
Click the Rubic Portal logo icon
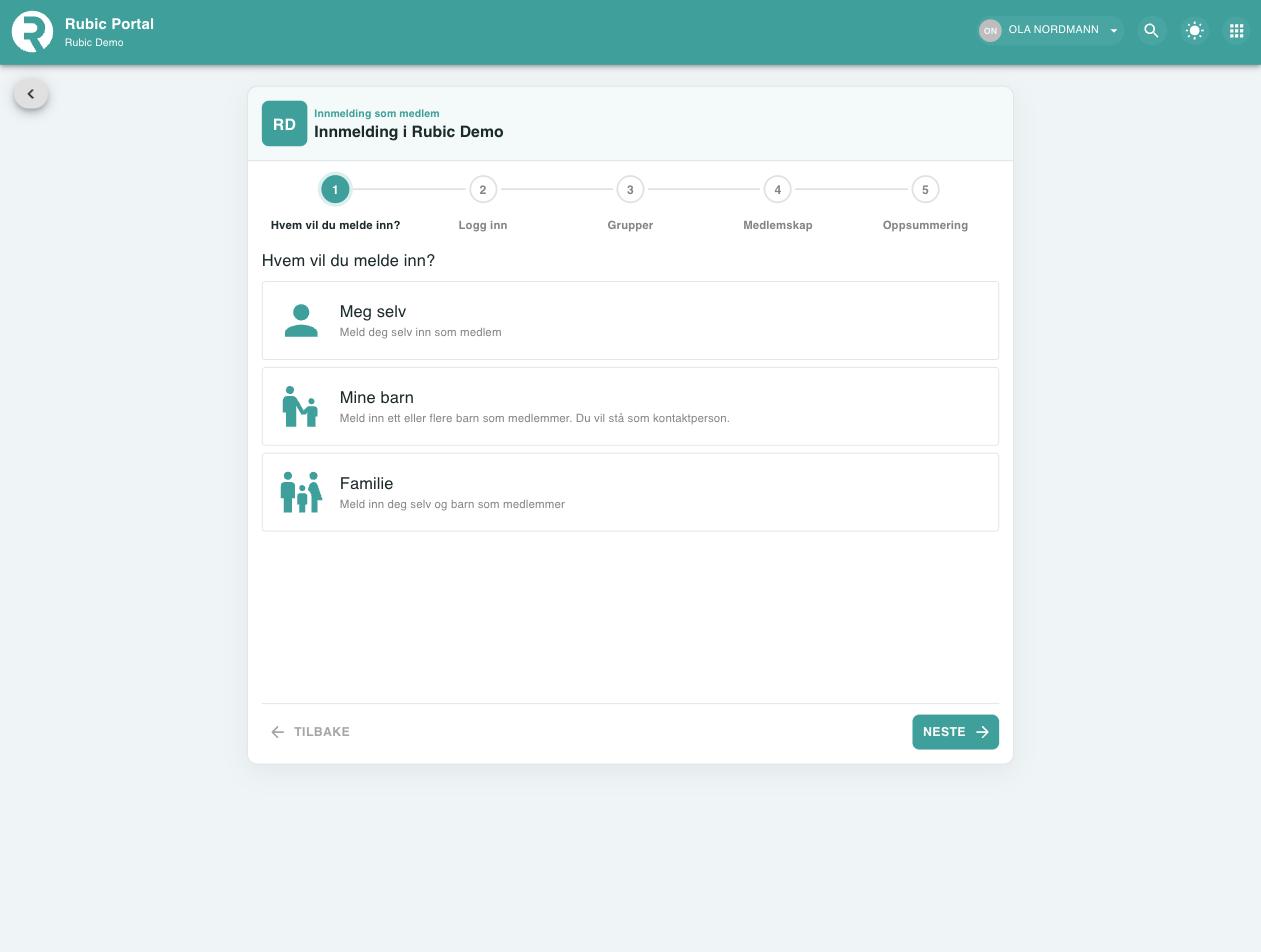[32, 31]
